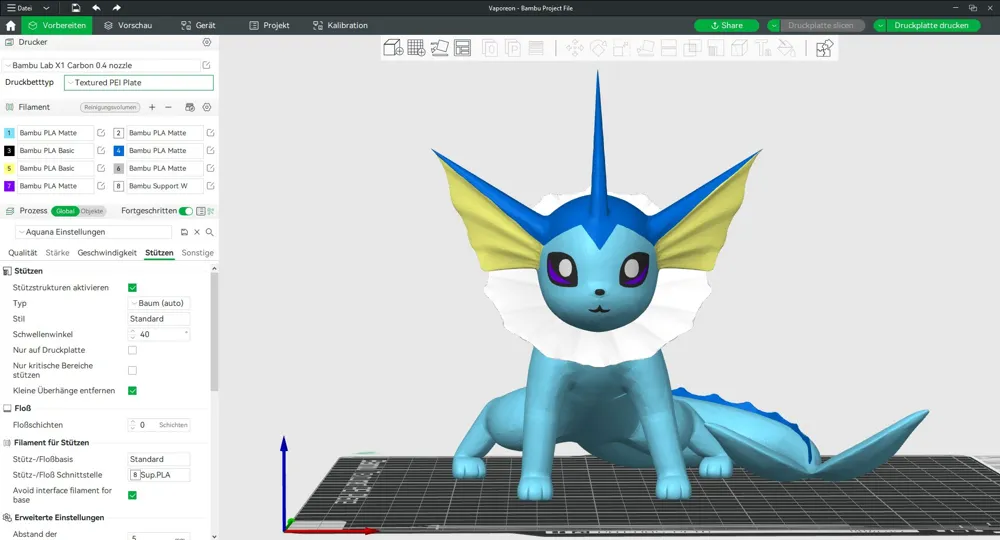Open the Assembly view puzzle icon

coord(824,48)
